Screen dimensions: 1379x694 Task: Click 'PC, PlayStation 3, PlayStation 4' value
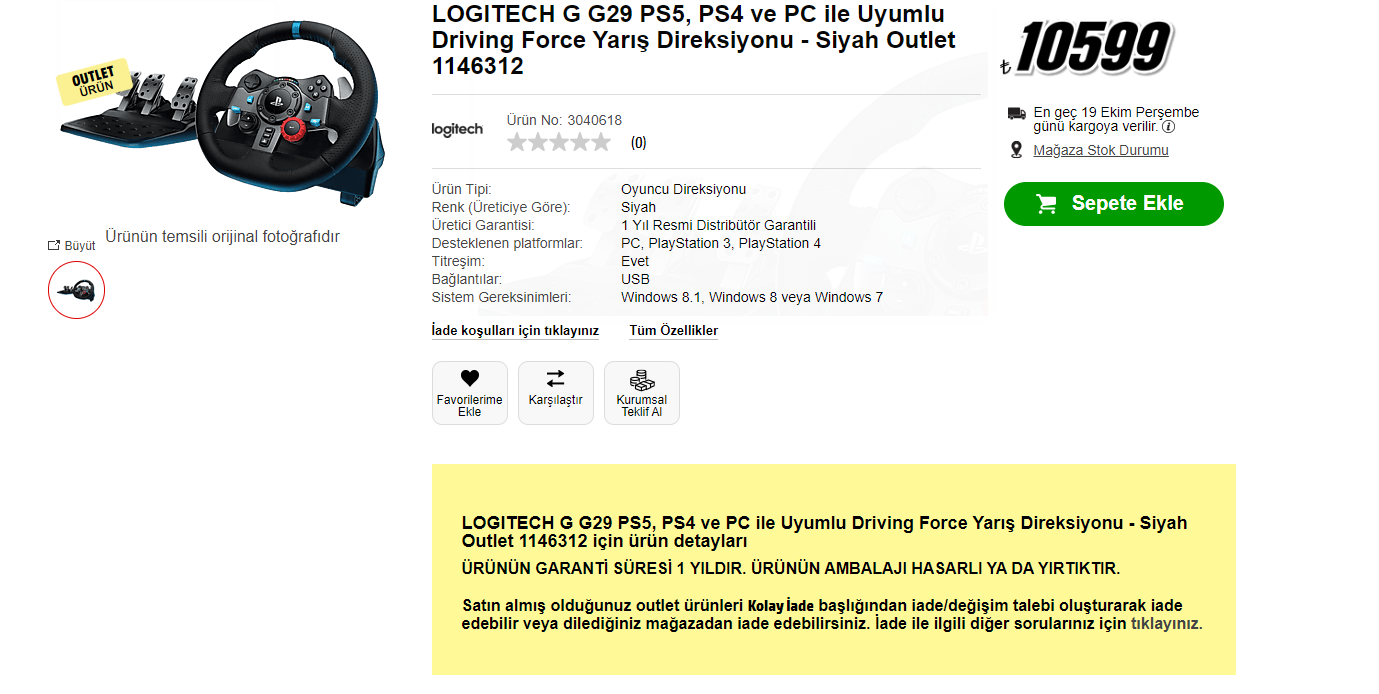(x=721, y=243)
